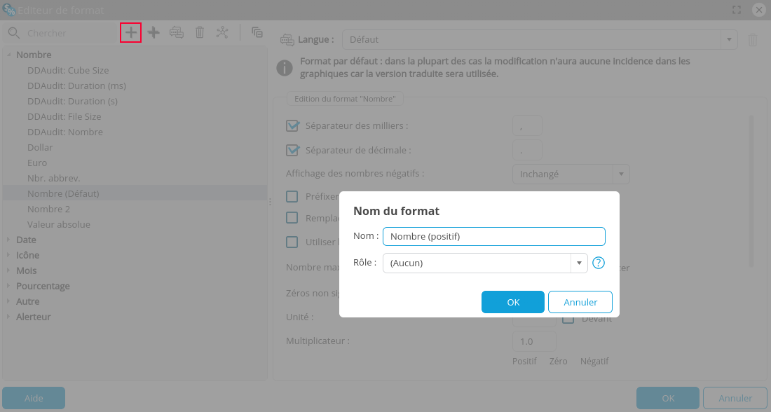This screenshot has width=771, height=412.
Task: Click the magnifier icon in the search box
Action: (14, 33)
